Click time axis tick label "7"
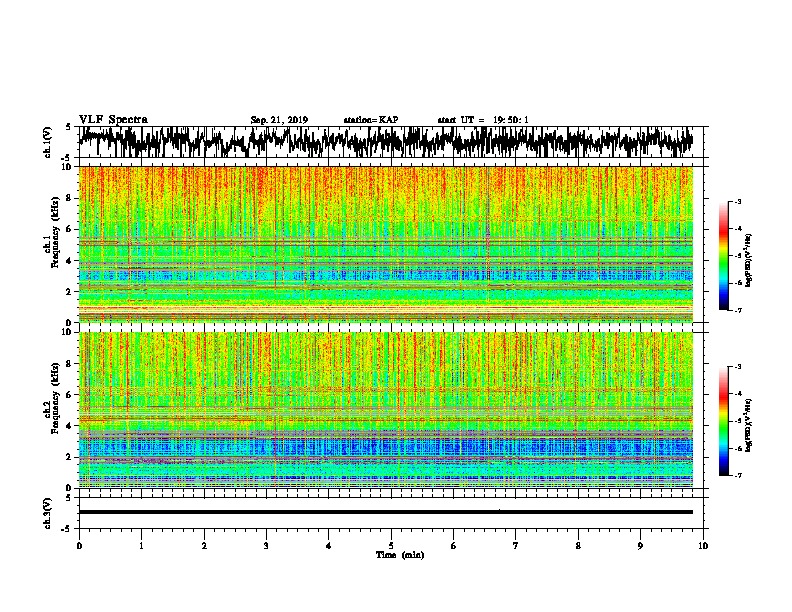Screen dimensions: 792x612 pos(516,546)
